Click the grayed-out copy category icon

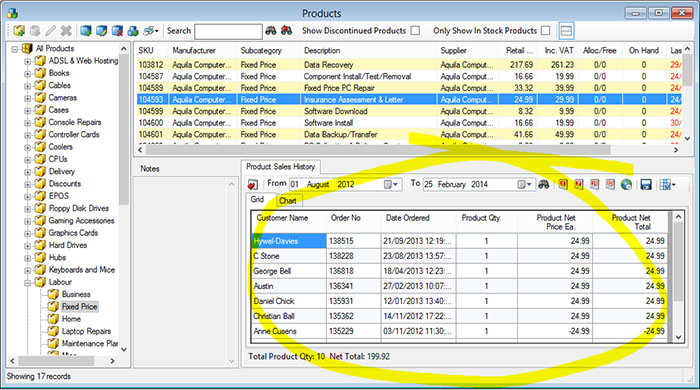point(35,31)
